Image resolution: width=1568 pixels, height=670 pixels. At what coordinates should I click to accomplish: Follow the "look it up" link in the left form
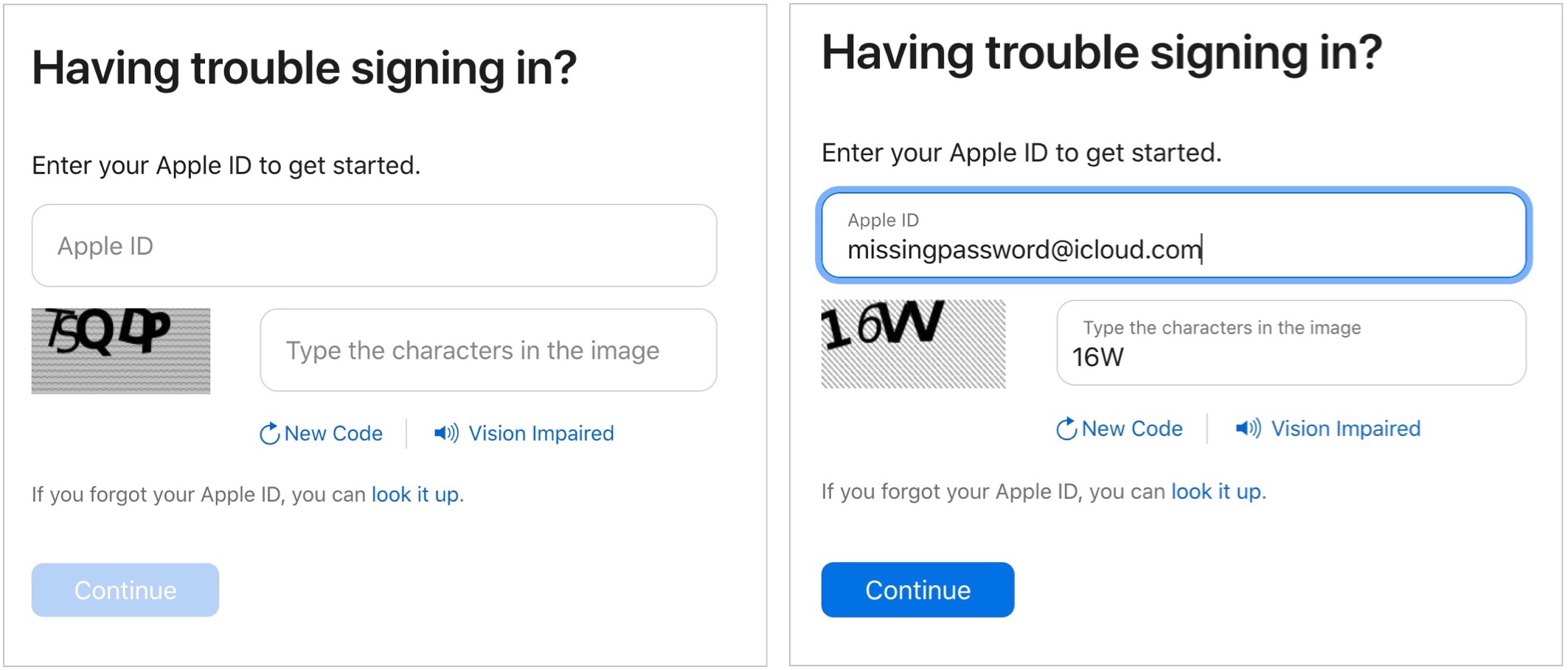[x=415, y=494]
